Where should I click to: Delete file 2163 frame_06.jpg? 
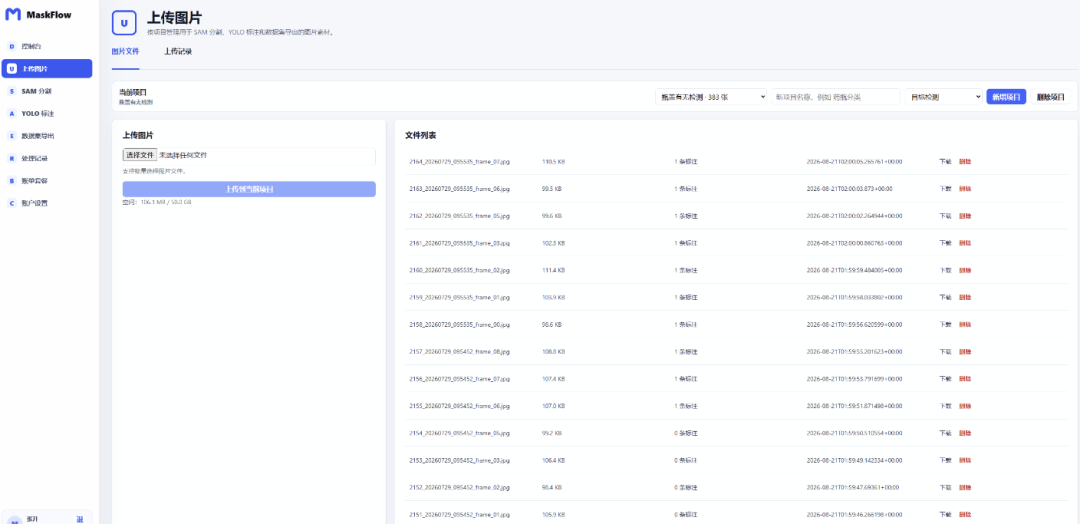(x=964, y=189)
